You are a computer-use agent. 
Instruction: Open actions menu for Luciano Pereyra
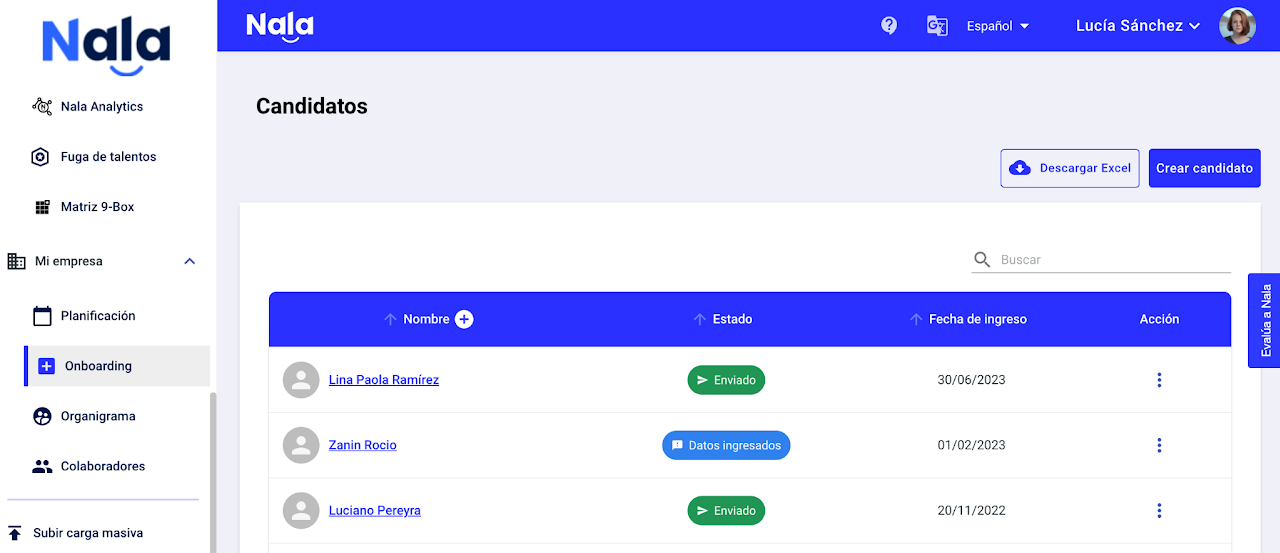pos(1159,511)
